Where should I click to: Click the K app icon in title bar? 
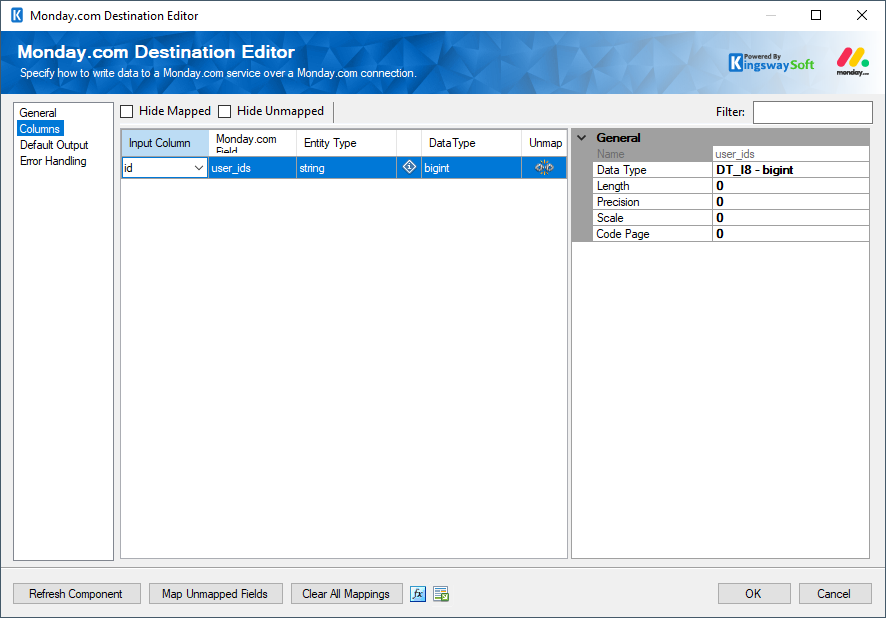point(17,15)
